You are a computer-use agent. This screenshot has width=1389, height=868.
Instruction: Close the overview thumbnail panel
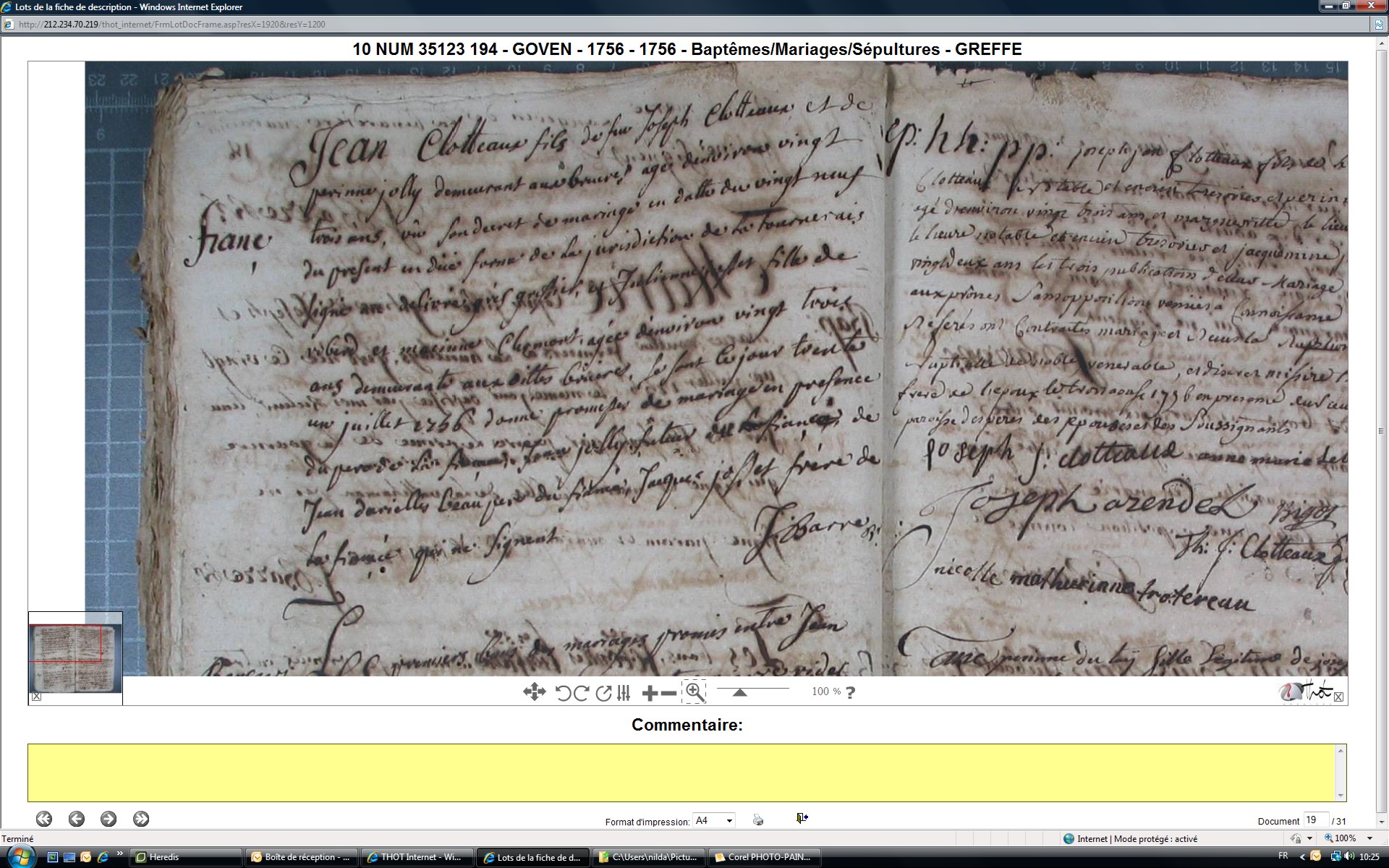[36, 697]
